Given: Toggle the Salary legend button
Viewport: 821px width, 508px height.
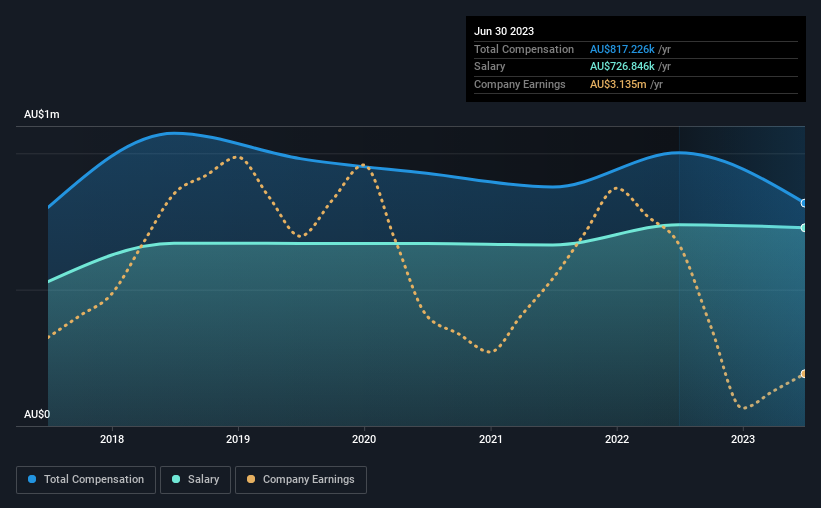Looking at the screenshot, I should pos(195,480).
